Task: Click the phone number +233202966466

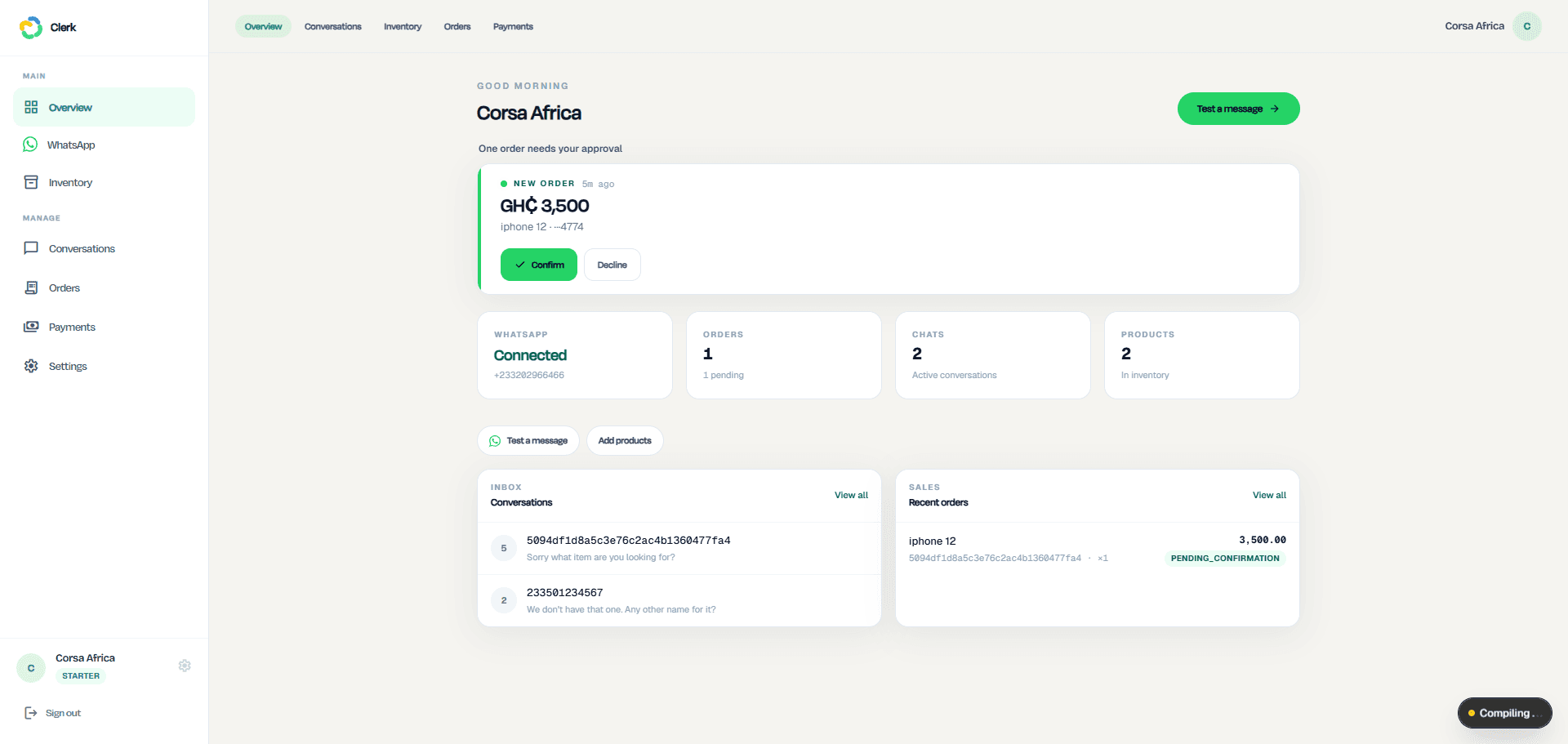Action: point(529,376)
